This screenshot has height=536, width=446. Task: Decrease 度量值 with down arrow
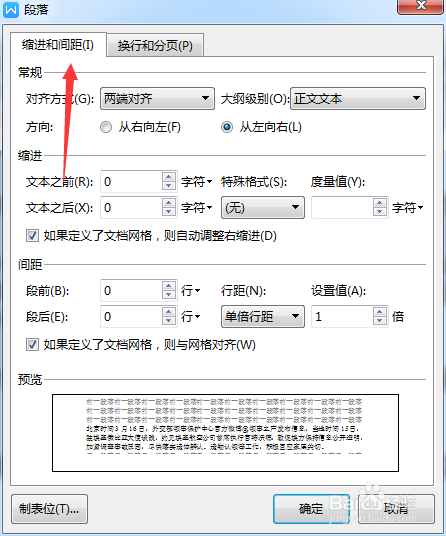379,212
